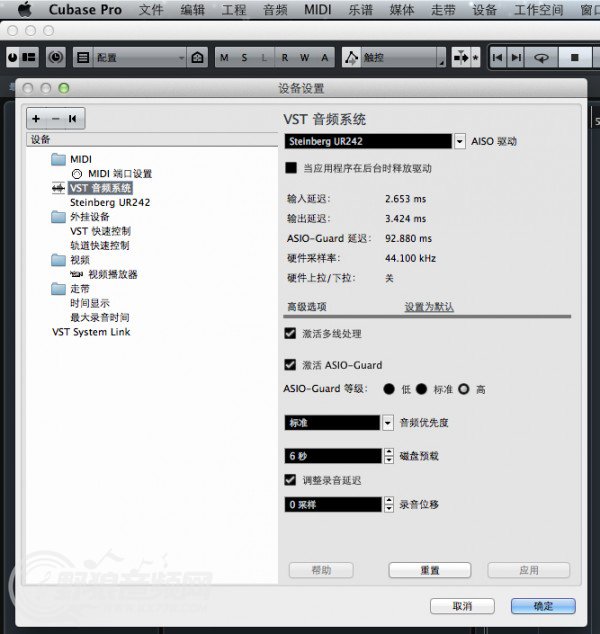Open the Apple menu
The width and height of the screenshot is (600, 634).
coord(25,9)
